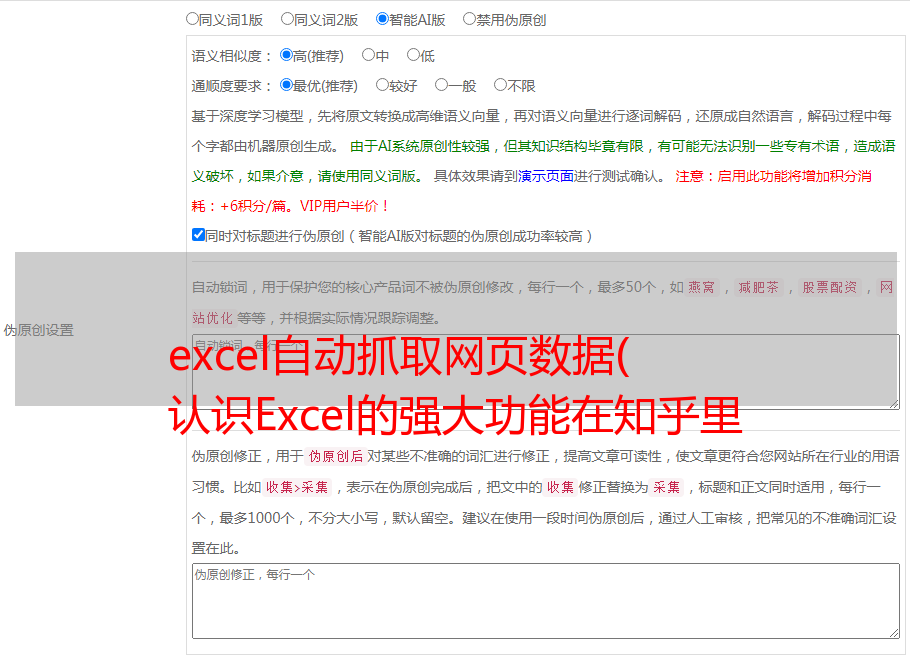Set 语义相似度 to 高(推荐)

[286, 55]
